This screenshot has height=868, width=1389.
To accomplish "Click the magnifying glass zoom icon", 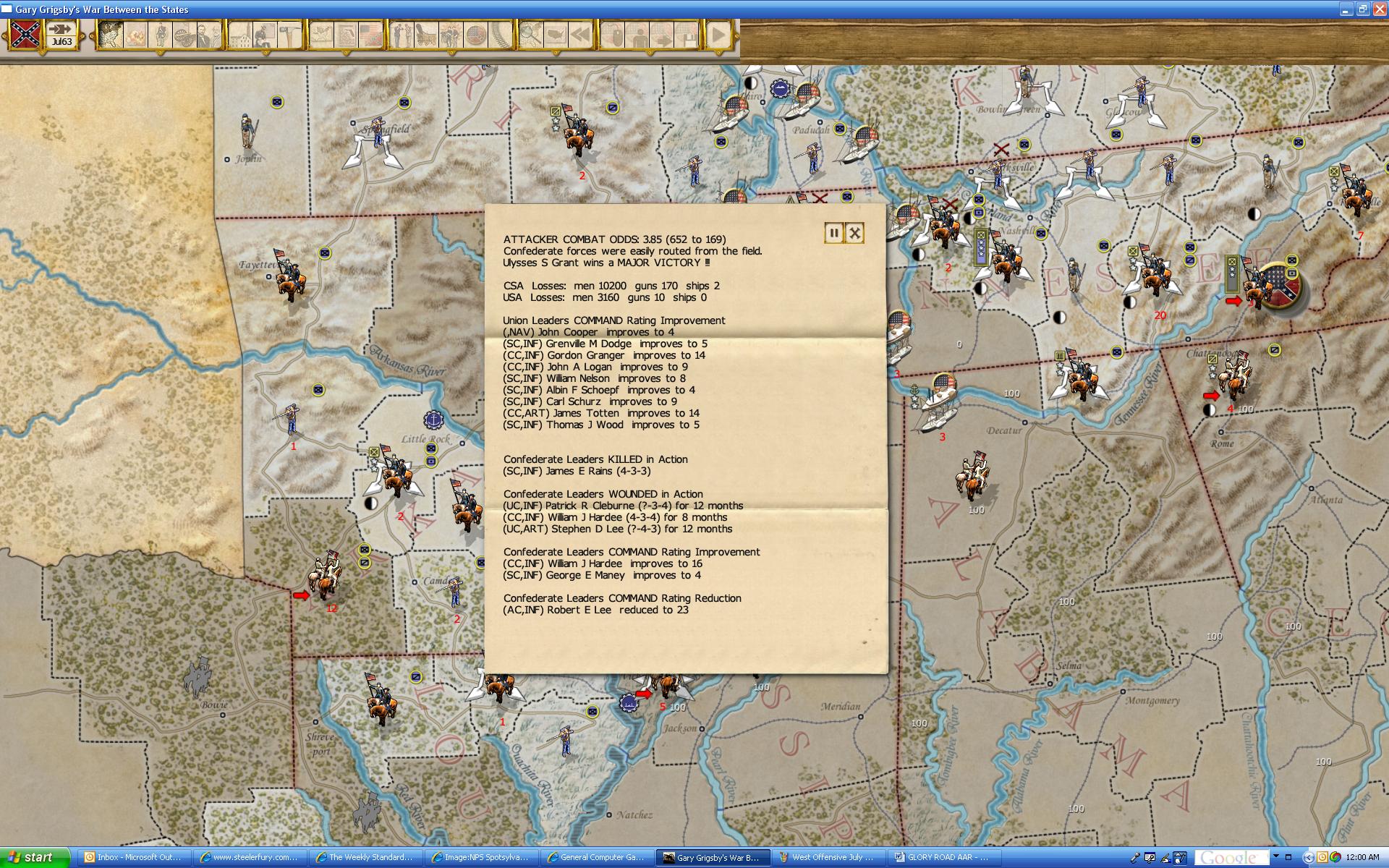I will 532,35.
